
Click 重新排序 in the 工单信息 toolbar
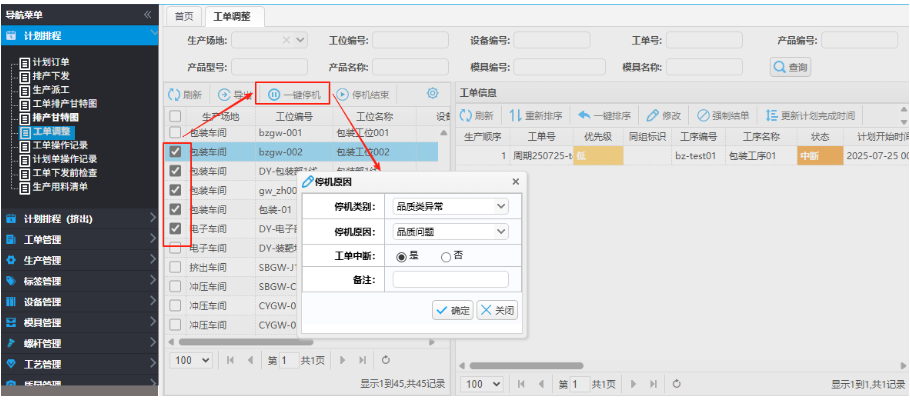(x=534, y=116)
